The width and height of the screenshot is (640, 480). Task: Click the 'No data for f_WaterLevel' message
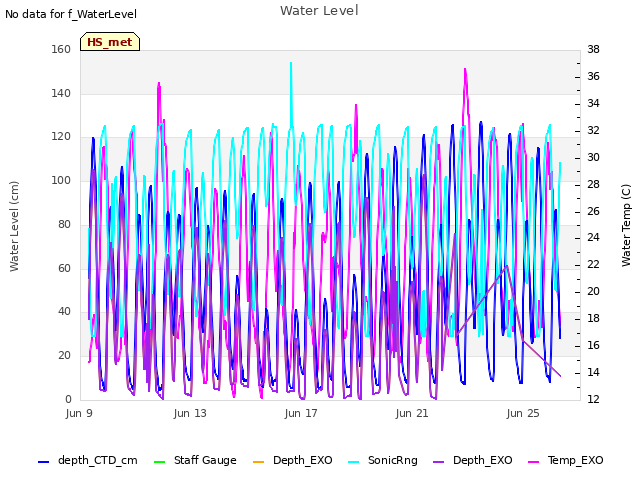tap(71, 14)
